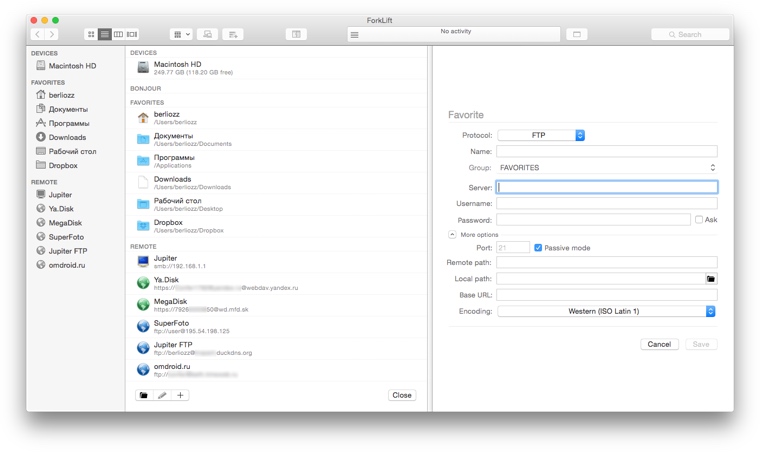Open the Group FAVORITES dropdown
Image resolution: width=760 pixels, height=452 pixels.
[x=607, y=168]
